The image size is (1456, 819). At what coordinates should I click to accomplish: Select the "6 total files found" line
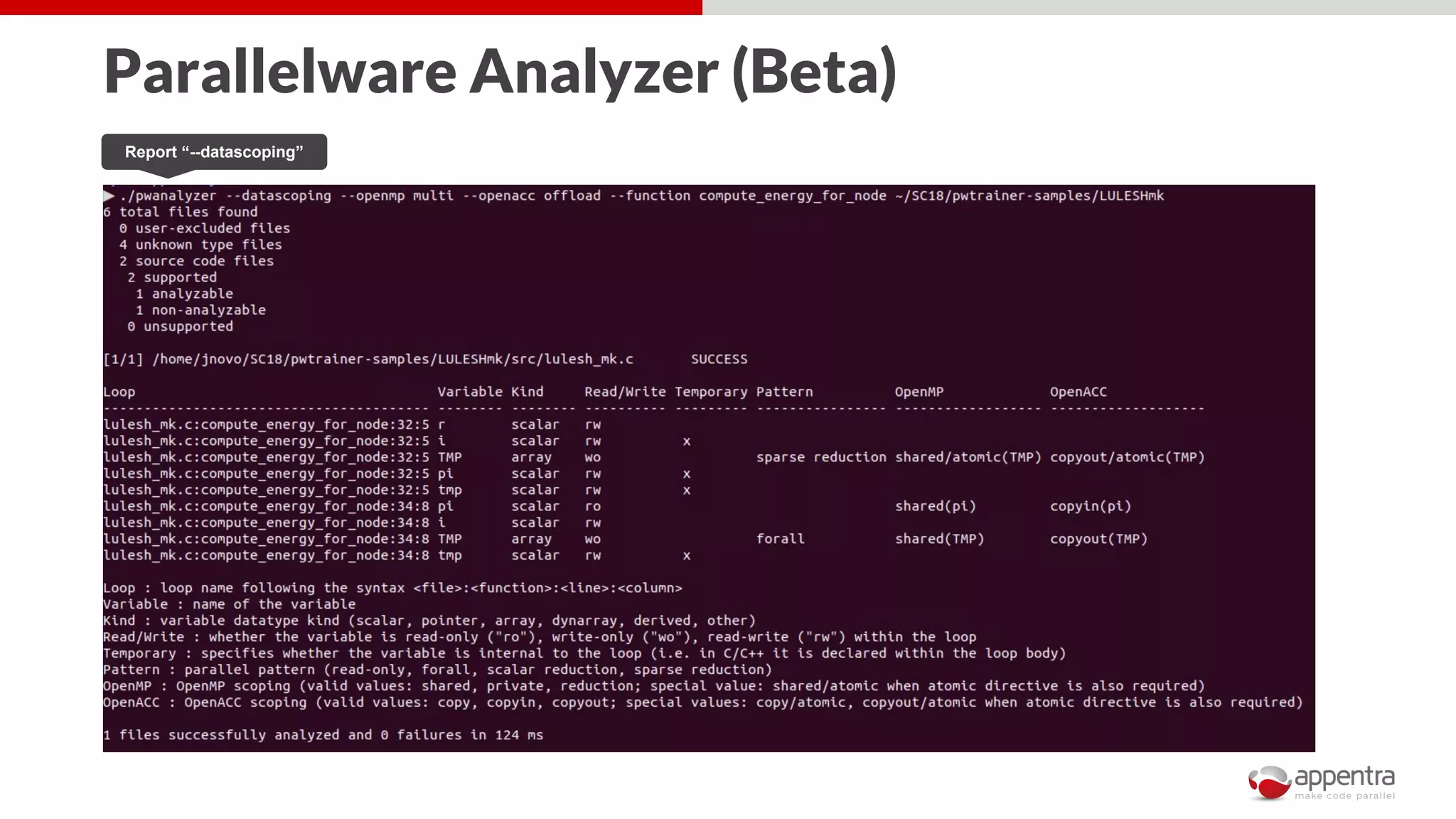pos(181,212)
